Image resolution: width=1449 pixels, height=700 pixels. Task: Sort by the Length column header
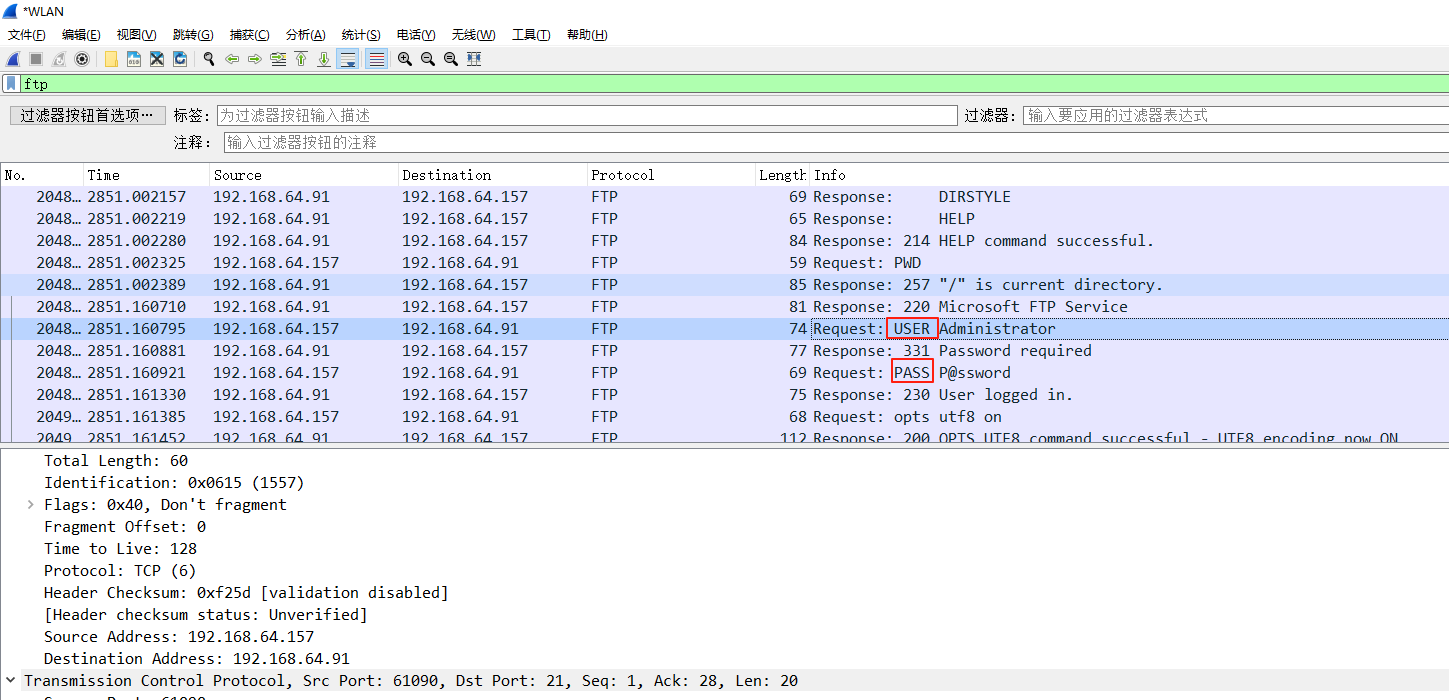[783, 175]
